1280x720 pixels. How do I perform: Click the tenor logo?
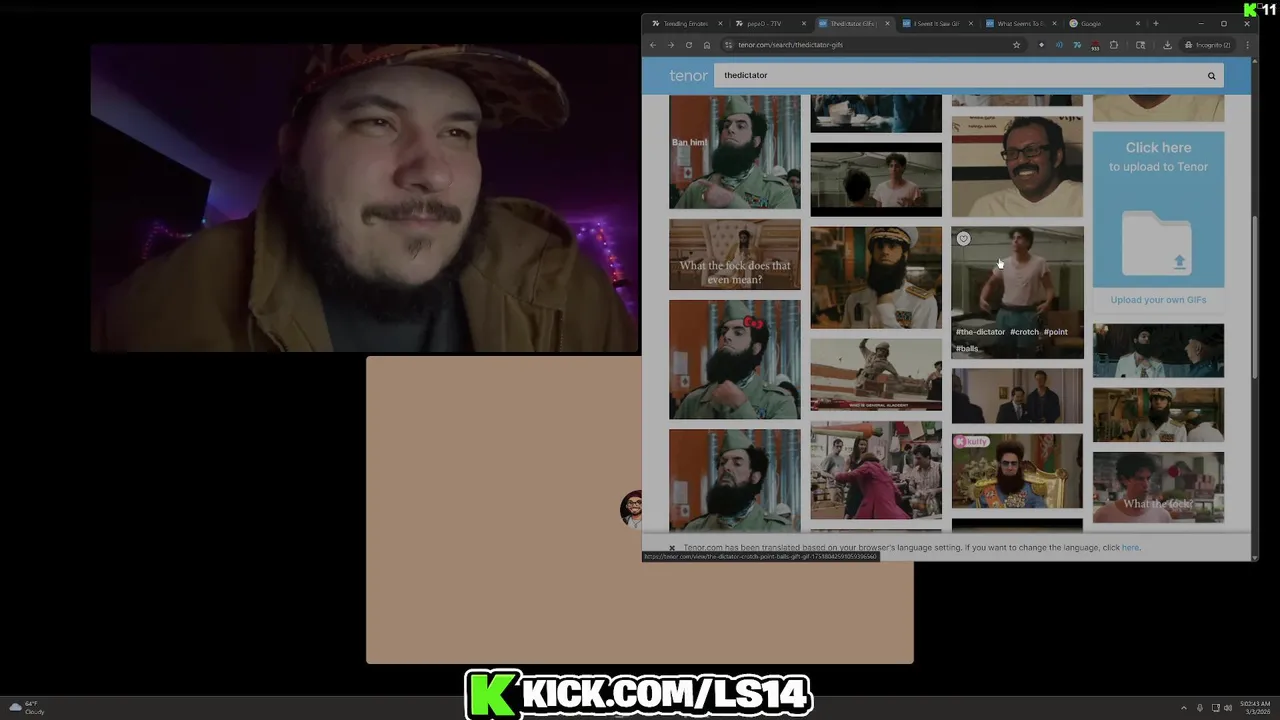688,76
